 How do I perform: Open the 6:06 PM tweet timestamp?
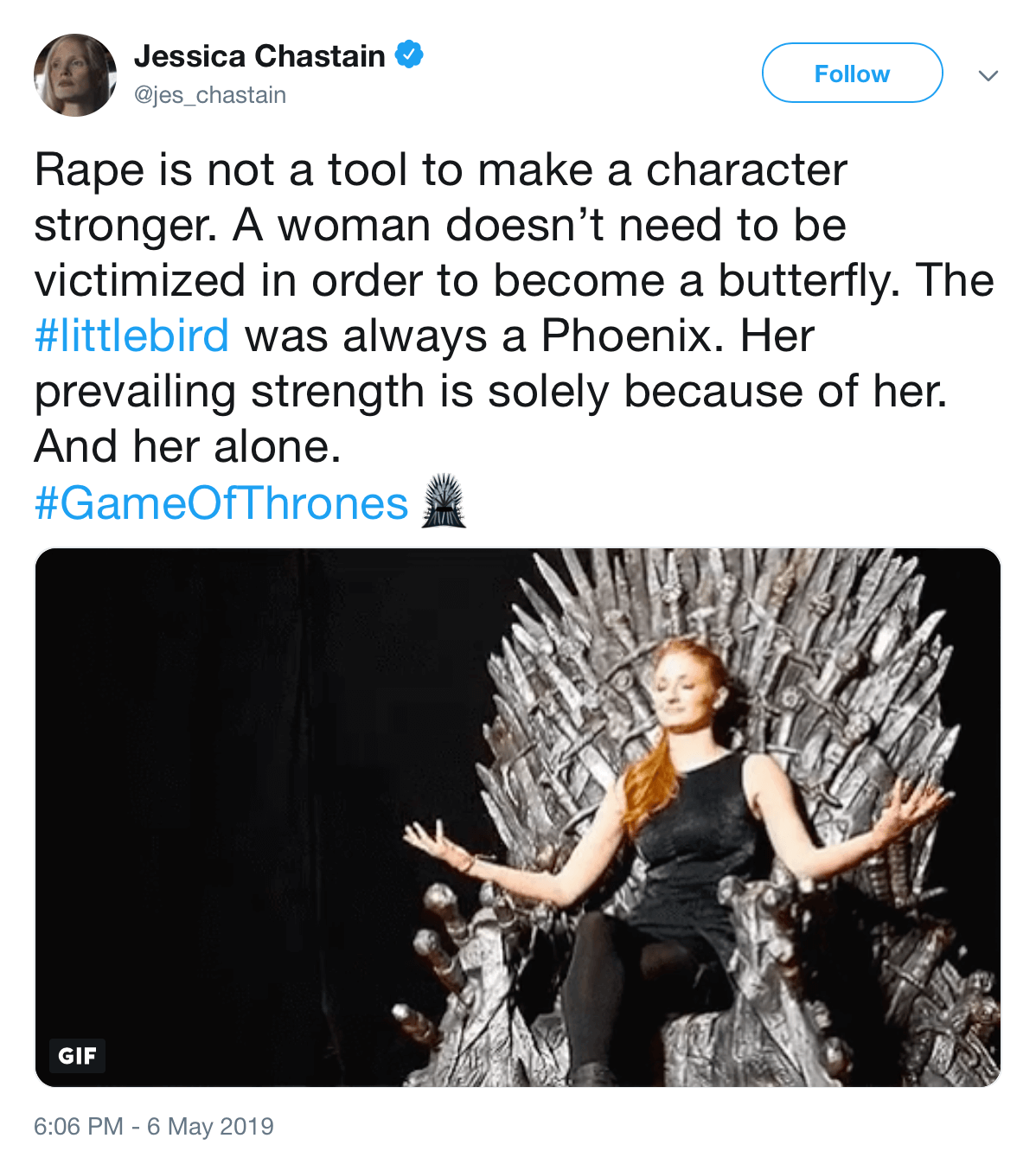(x=78, y=1126)
